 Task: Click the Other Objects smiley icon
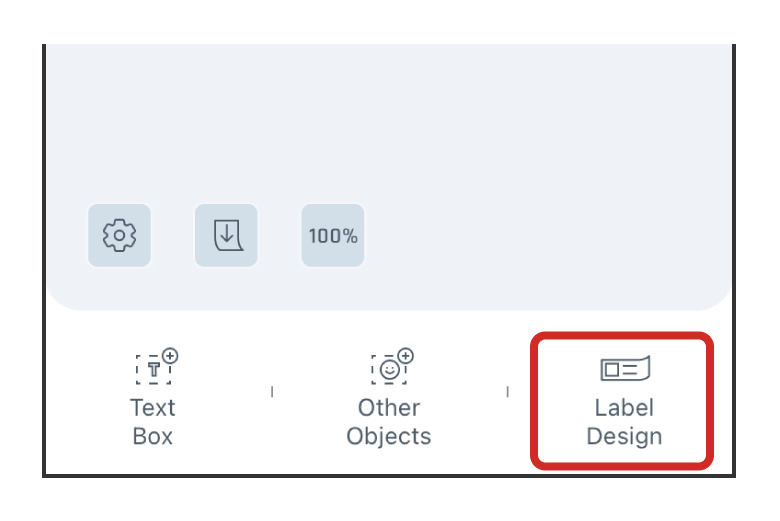pos(390,367)
